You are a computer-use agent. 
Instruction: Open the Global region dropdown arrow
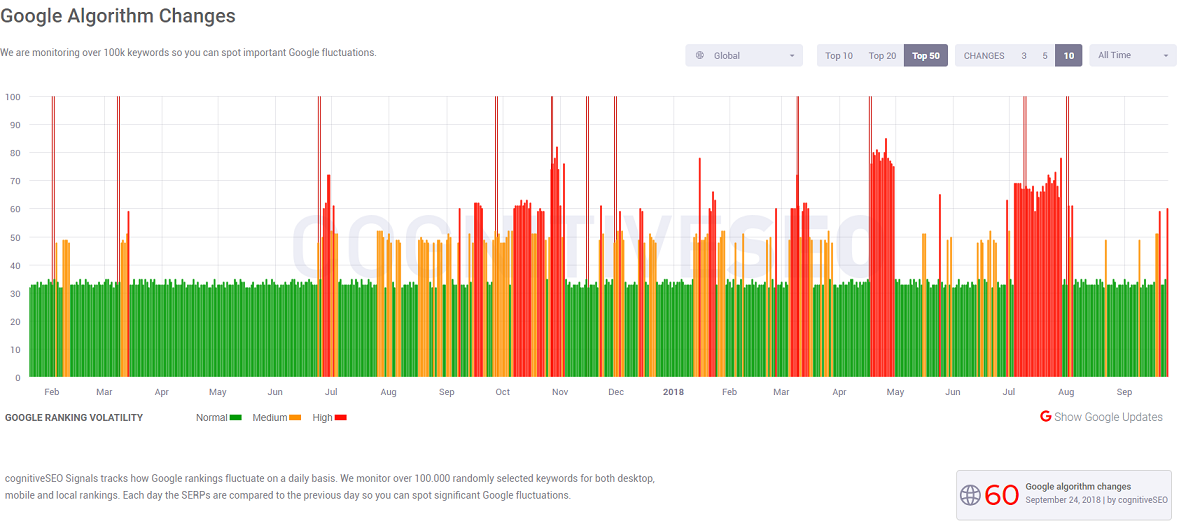pyautogui.click(x=792, y=56)
